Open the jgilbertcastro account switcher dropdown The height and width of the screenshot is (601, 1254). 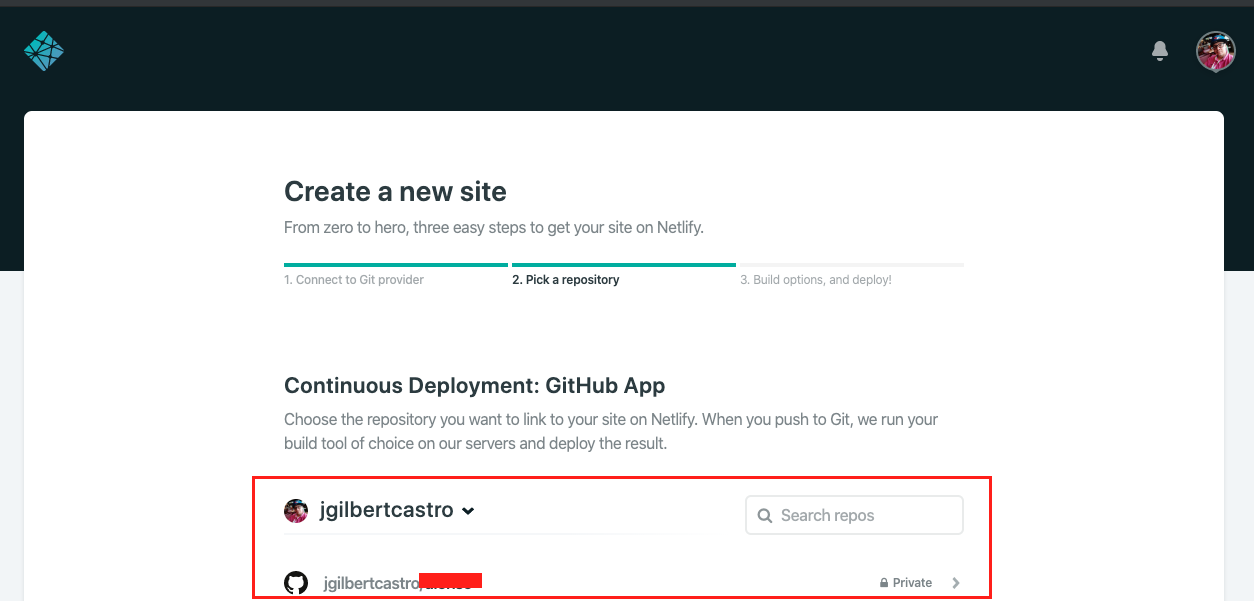pos(469,510)
